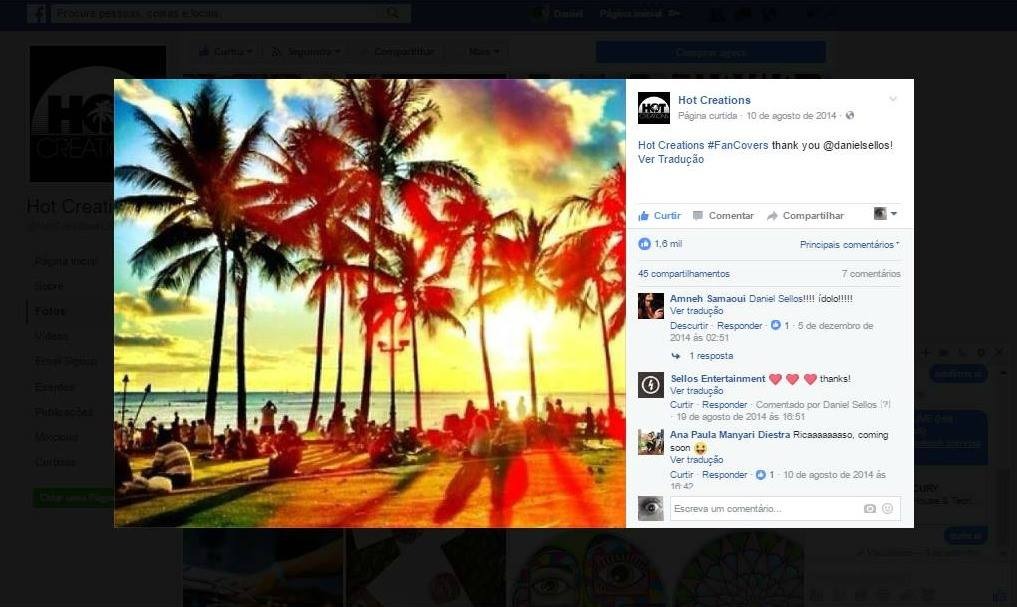
Task: Click the blue like icon beside 1,6 mil
Action: pos(644,244)
